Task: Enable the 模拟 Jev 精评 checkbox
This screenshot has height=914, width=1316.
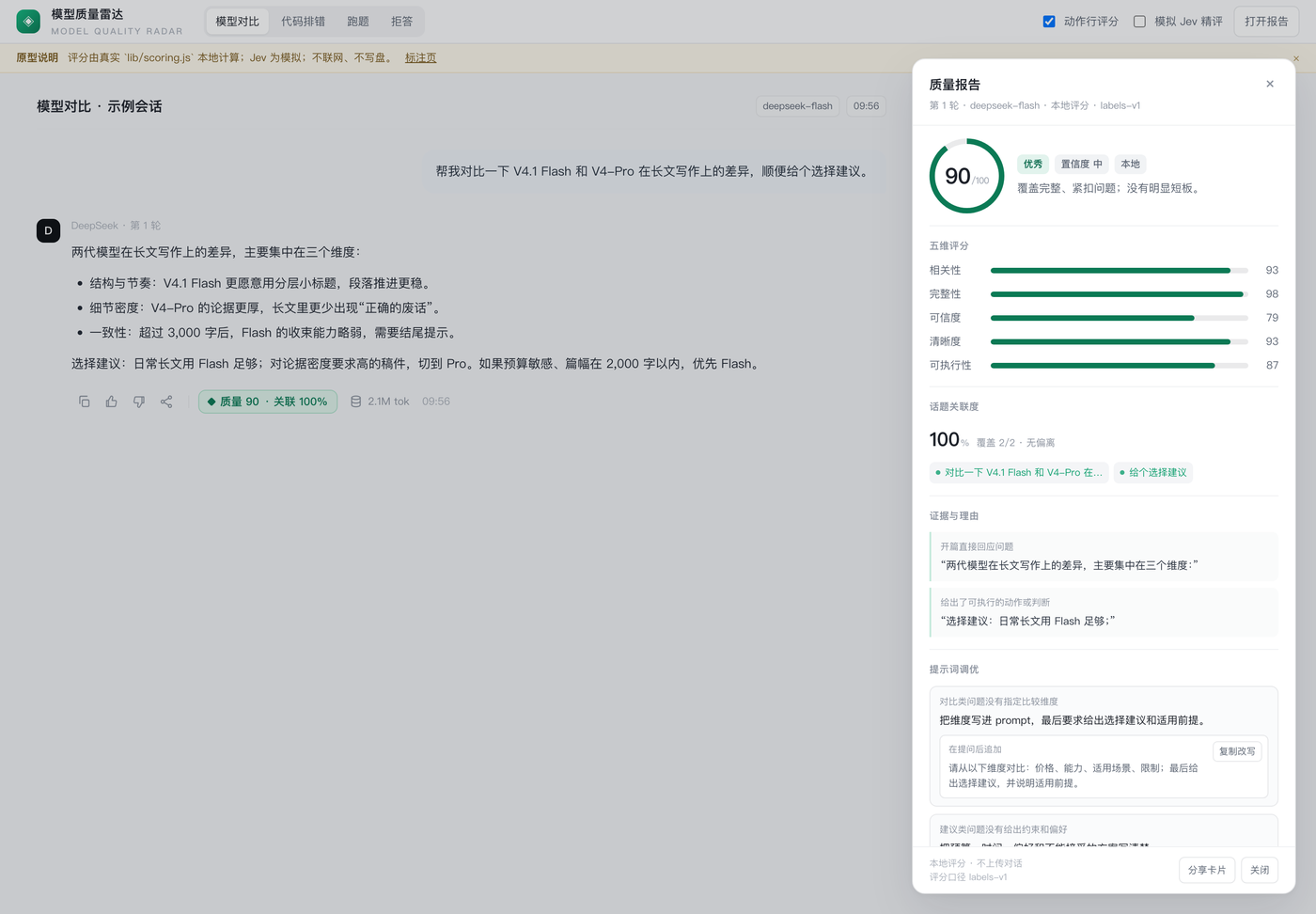Action: click(1139, 21)
